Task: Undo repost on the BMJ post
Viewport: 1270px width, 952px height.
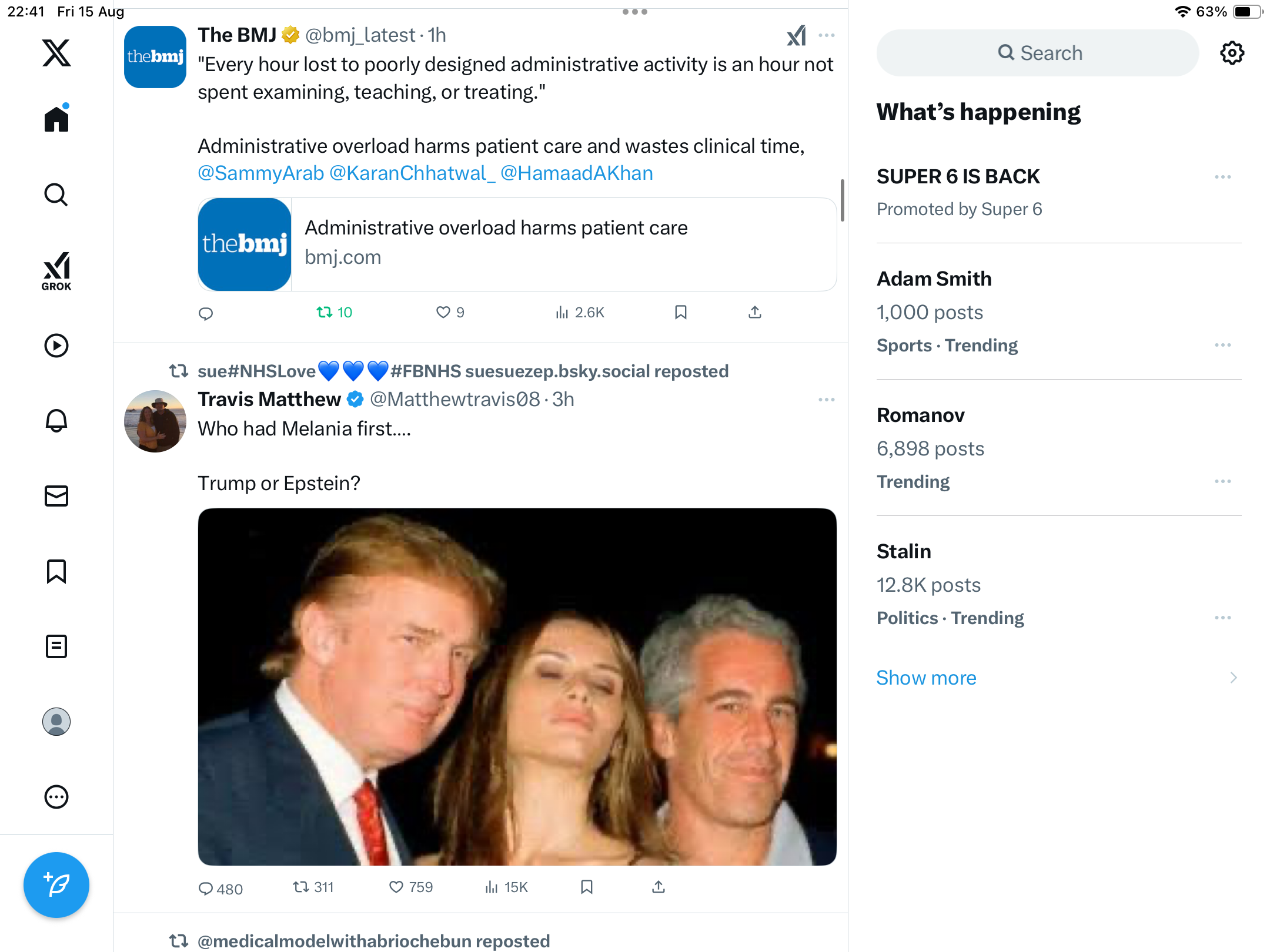Action: click(325, 313)
